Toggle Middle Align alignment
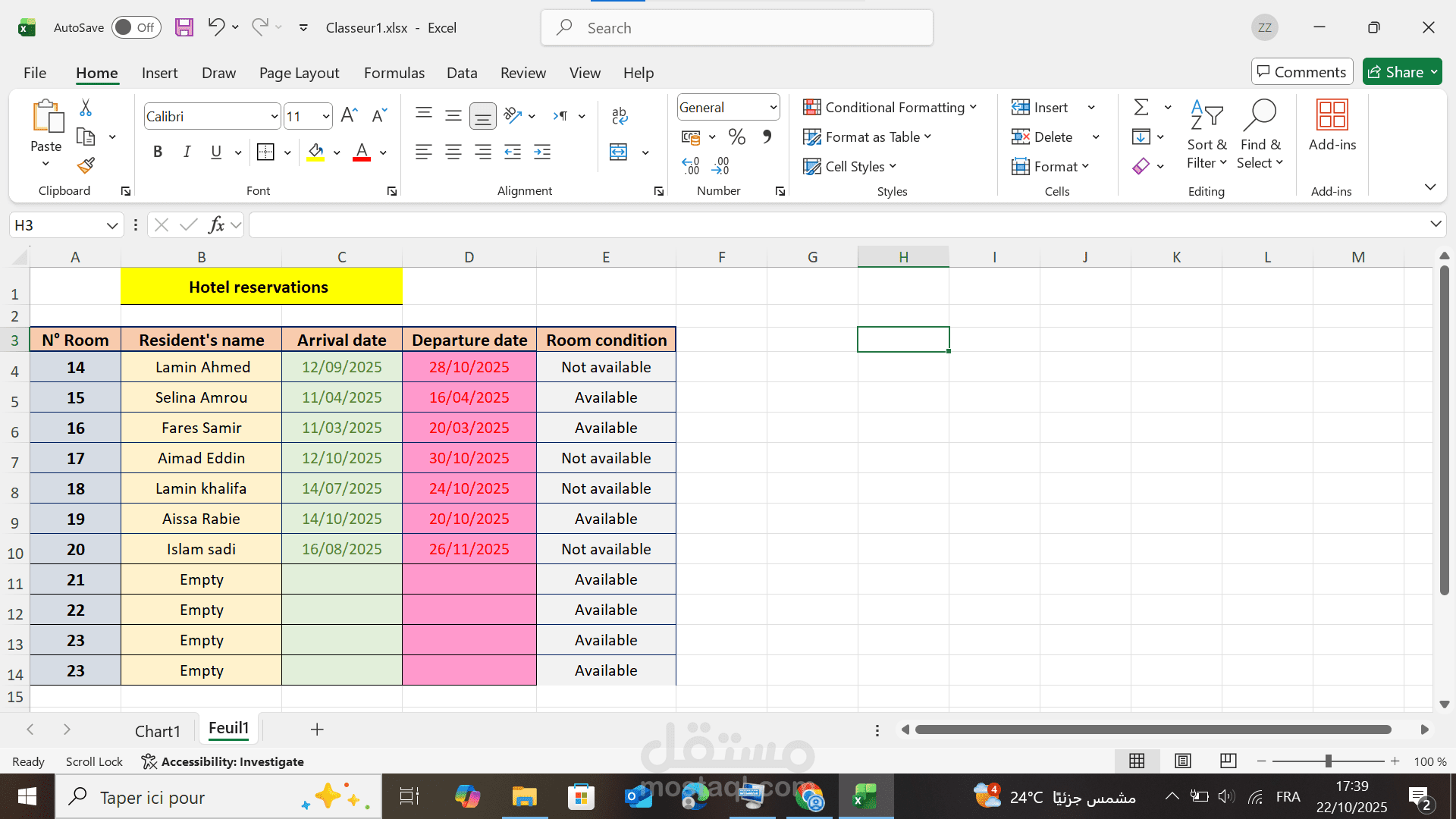The image size is (1456, 819). pos(453,115)
